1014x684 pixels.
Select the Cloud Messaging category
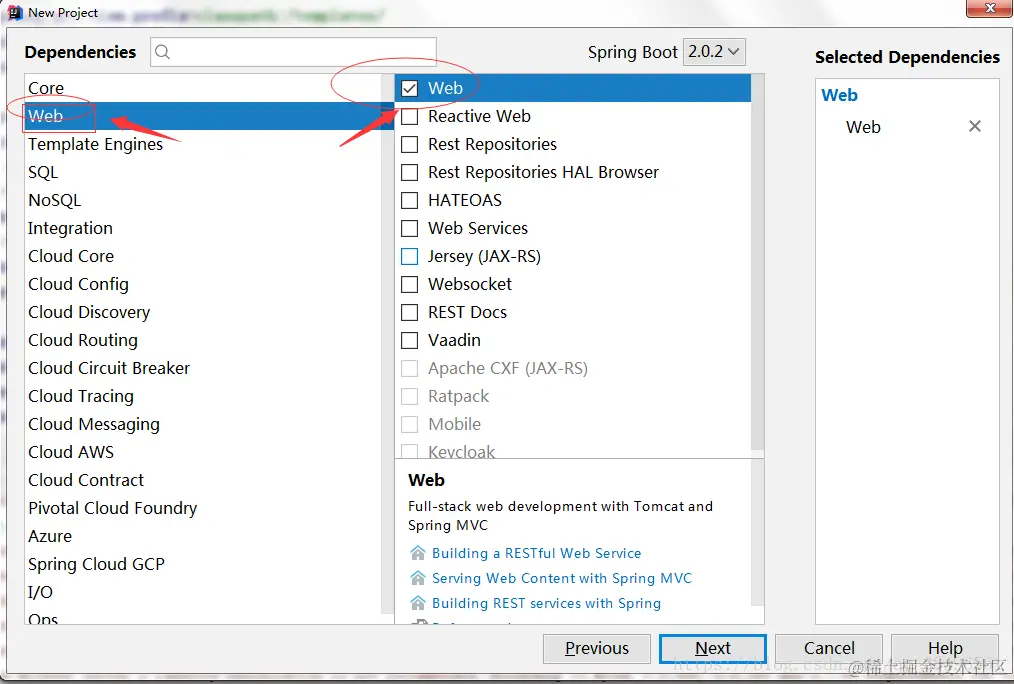[203, 424]
